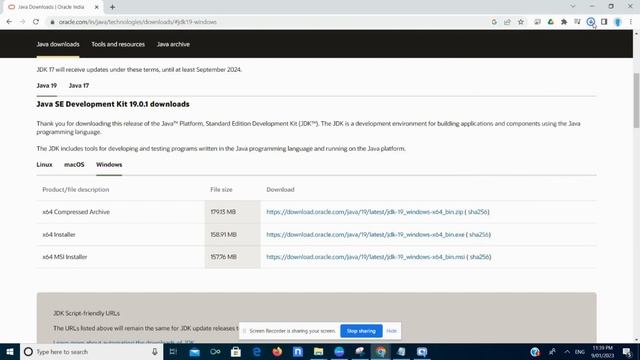
Task: Select the Windows platform tab
Action: pos(109,164)
